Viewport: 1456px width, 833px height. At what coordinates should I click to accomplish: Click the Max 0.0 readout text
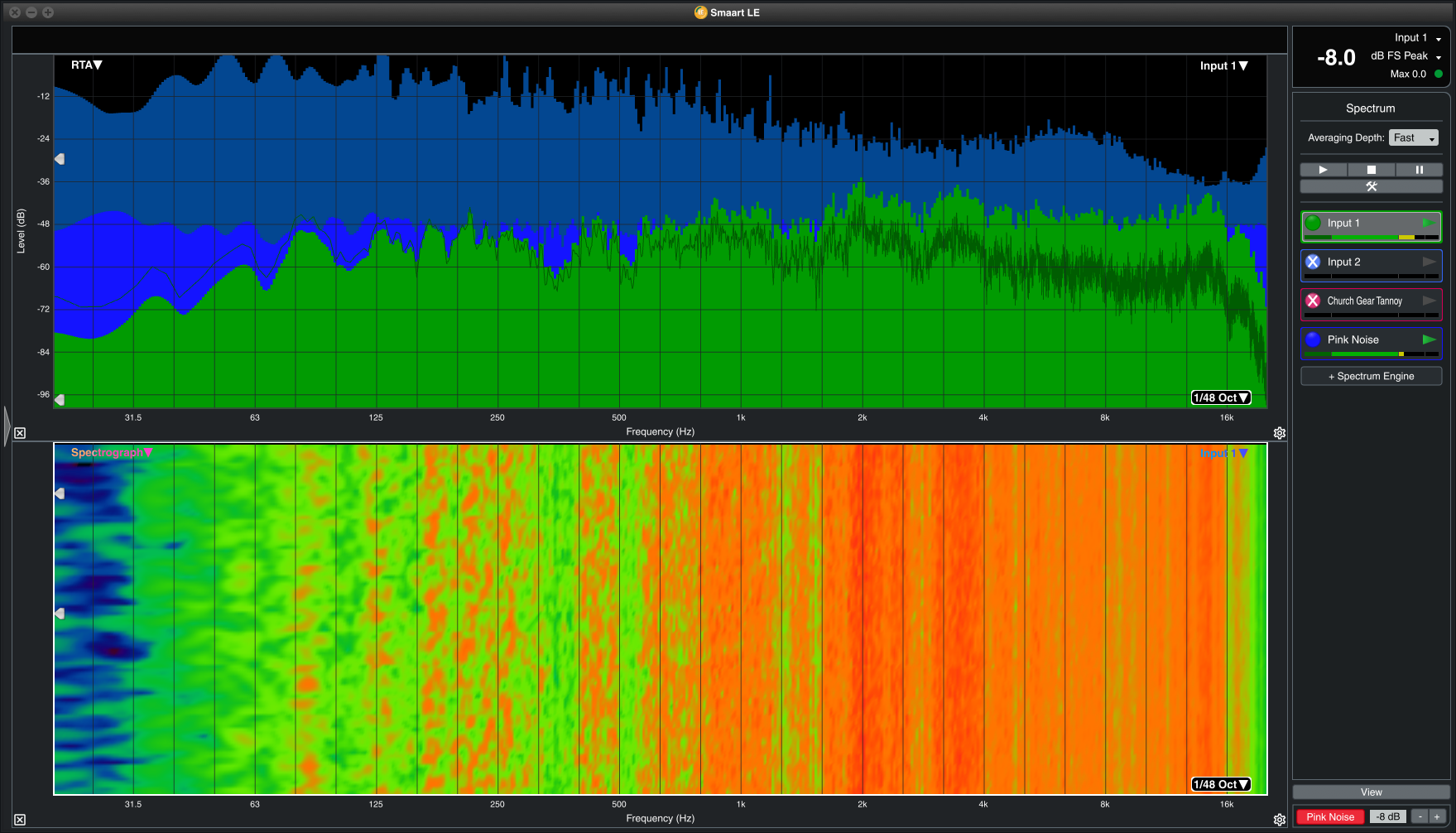pyautogui.click(x=1408, y=74)
